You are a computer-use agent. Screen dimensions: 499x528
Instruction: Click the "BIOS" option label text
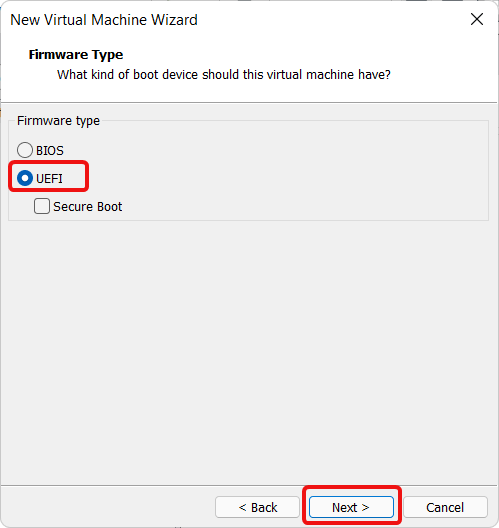pos(50,151)
